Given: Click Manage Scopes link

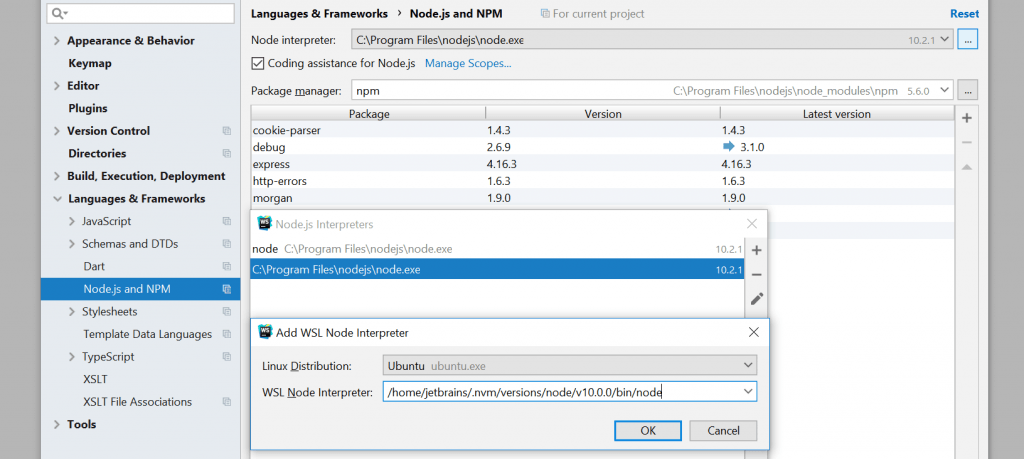Looking at the screenshot, I should (468, 63).
